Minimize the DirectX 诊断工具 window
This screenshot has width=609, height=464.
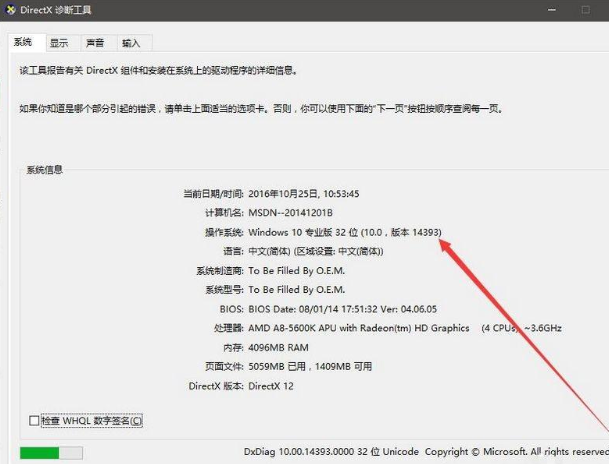pos(552,10)
